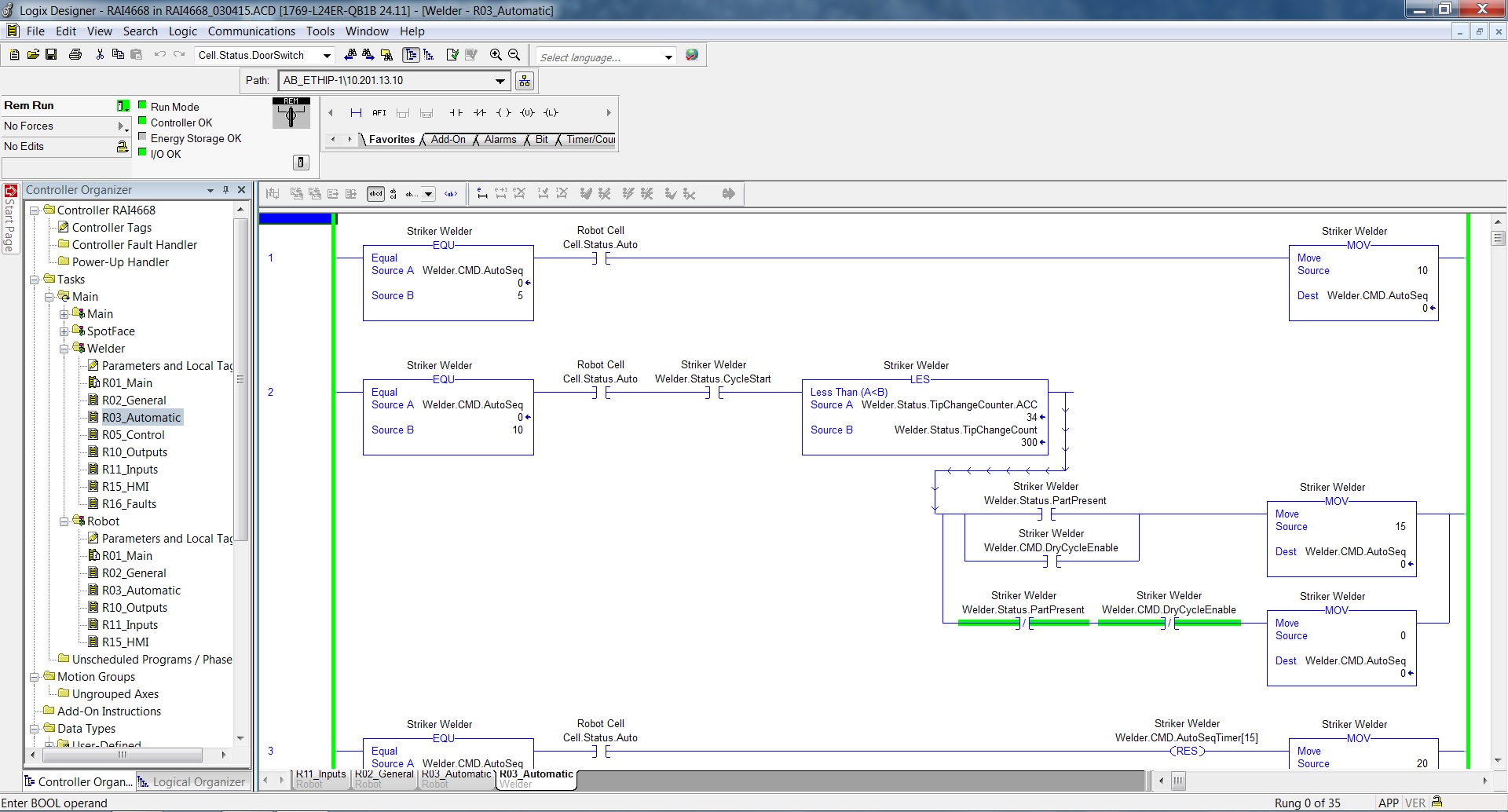The width and height of the screenshot is (1508, 812).
Task: Collapse the Welder program tree node
Action: click(x=64, y=349)
